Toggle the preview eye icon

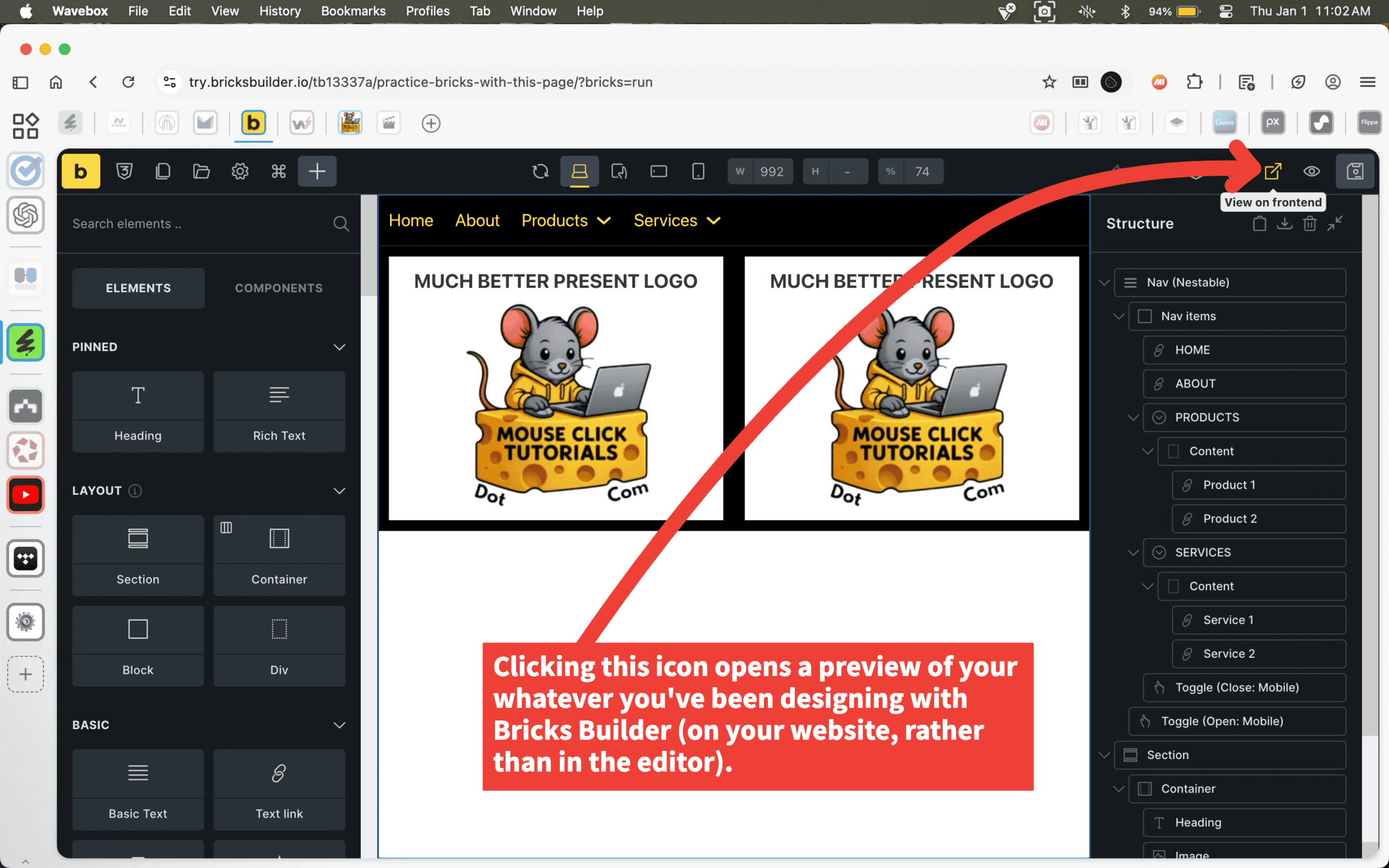coord(1311,171)
